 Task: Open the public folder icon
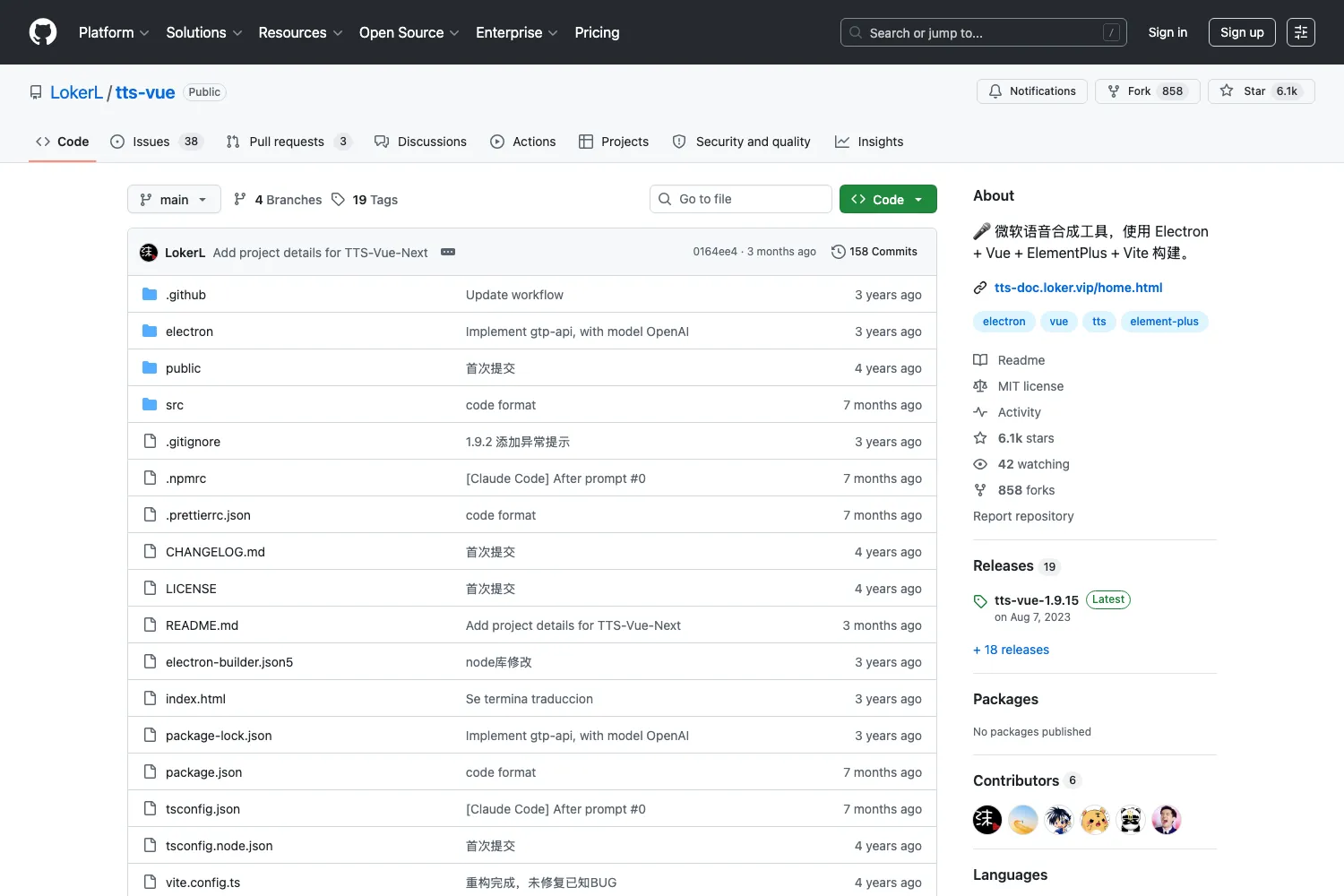(150, 367)
